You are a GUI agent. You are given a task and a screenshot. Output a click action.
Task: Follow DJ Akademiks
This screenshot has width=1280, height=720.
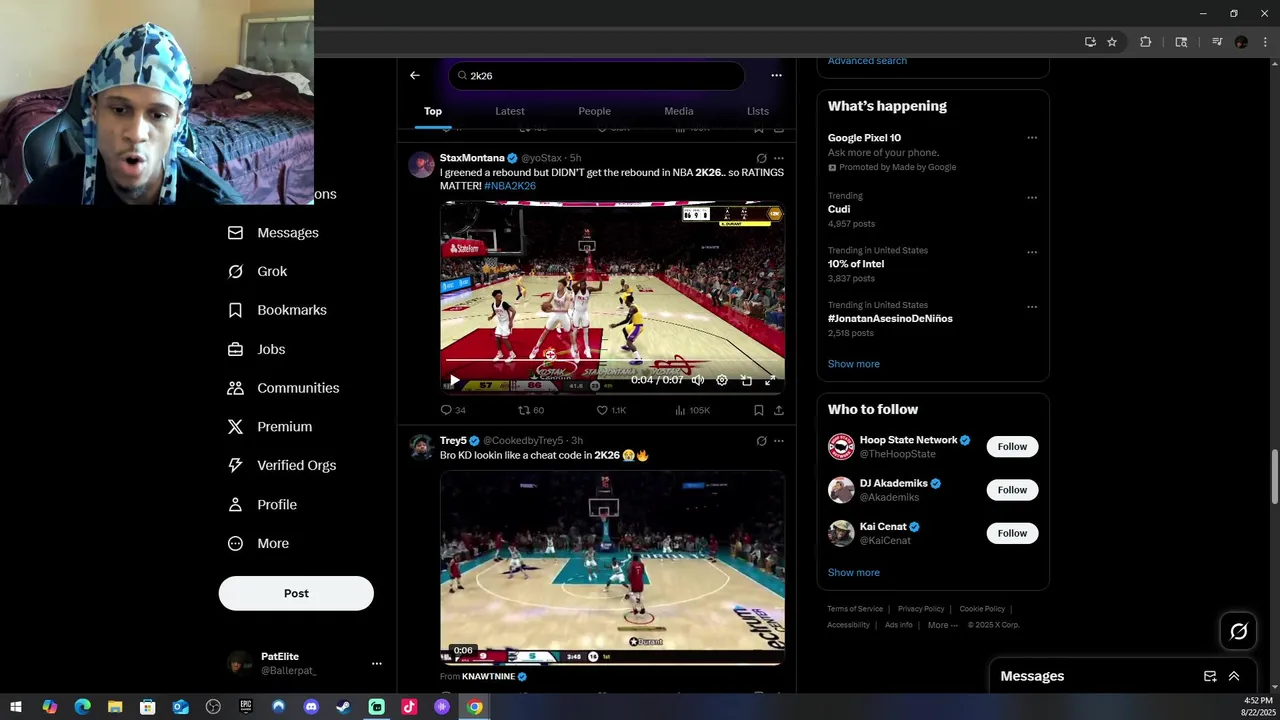[1012, 490]
